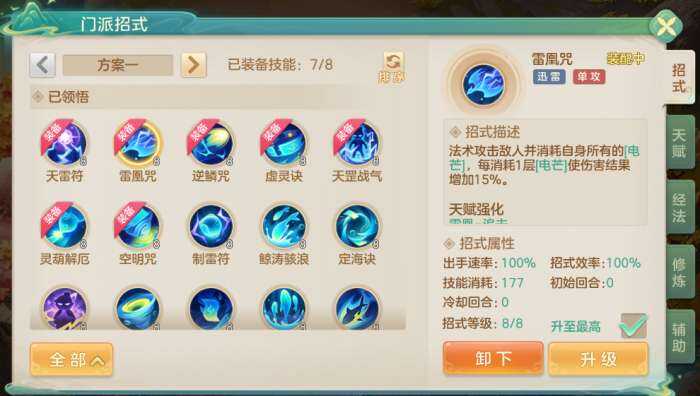The image size is (700, 396).
Task: Toggle the 升至最高 checkbox
Action: [x=633, y=326]
